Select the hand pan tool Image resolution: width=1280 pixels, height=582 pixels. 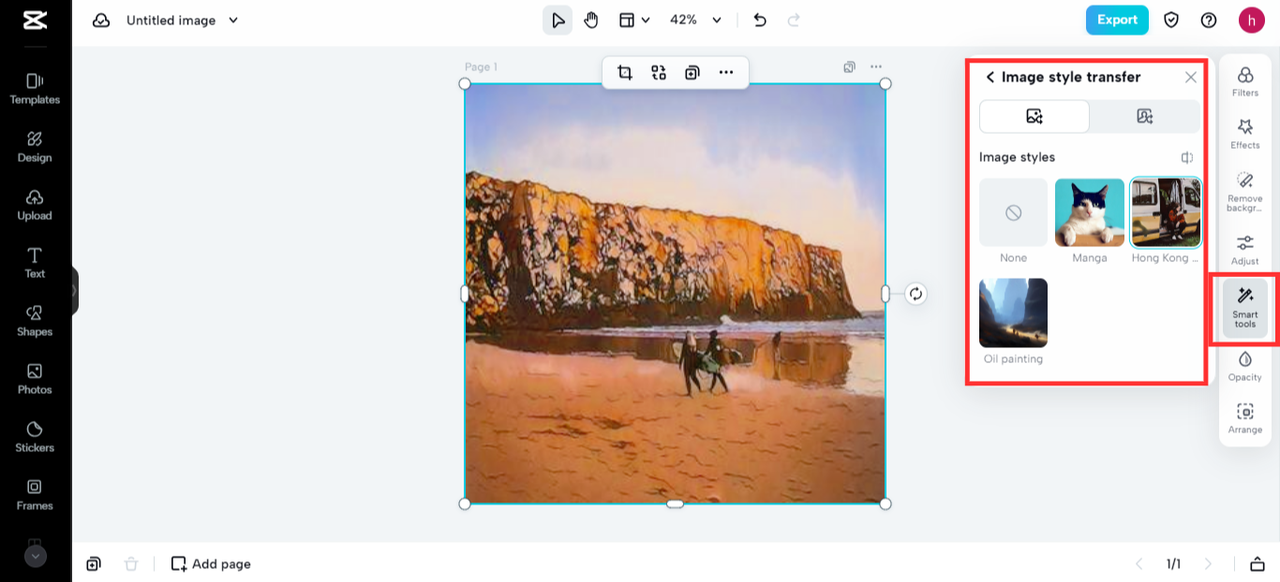(591, 20)
